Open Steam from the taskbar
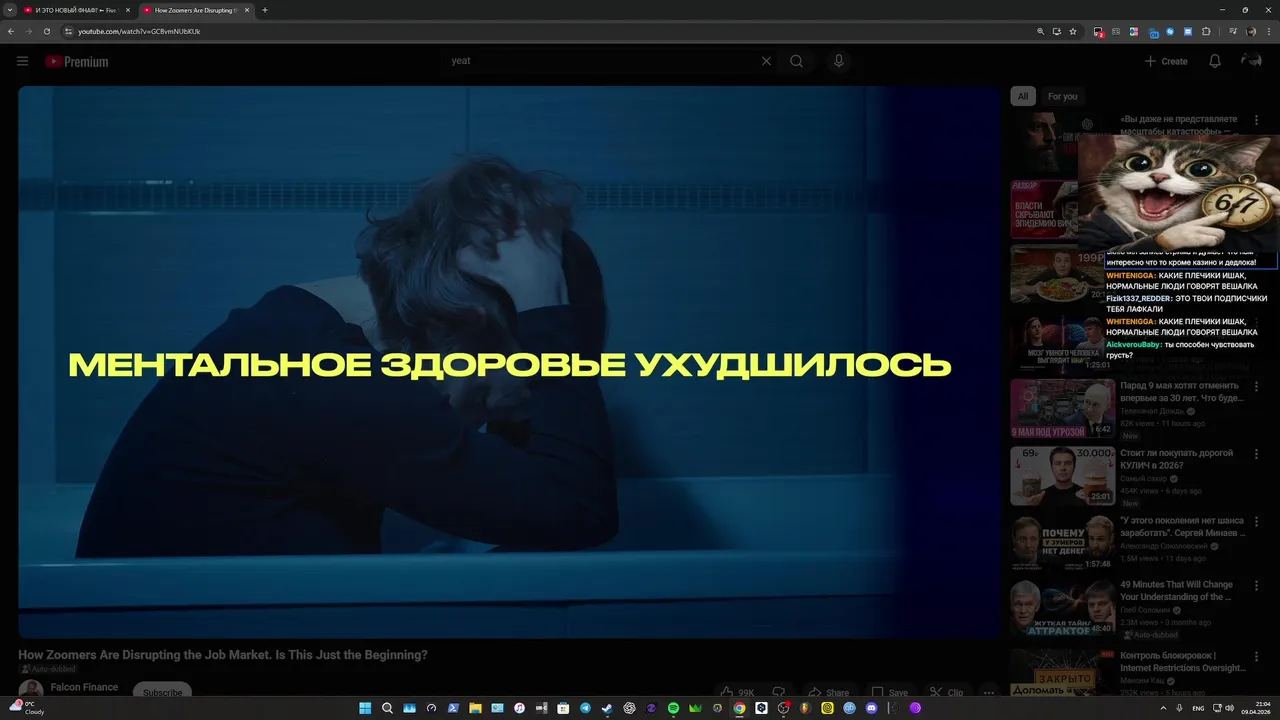1280x720 pixels. tap(607, 708)
